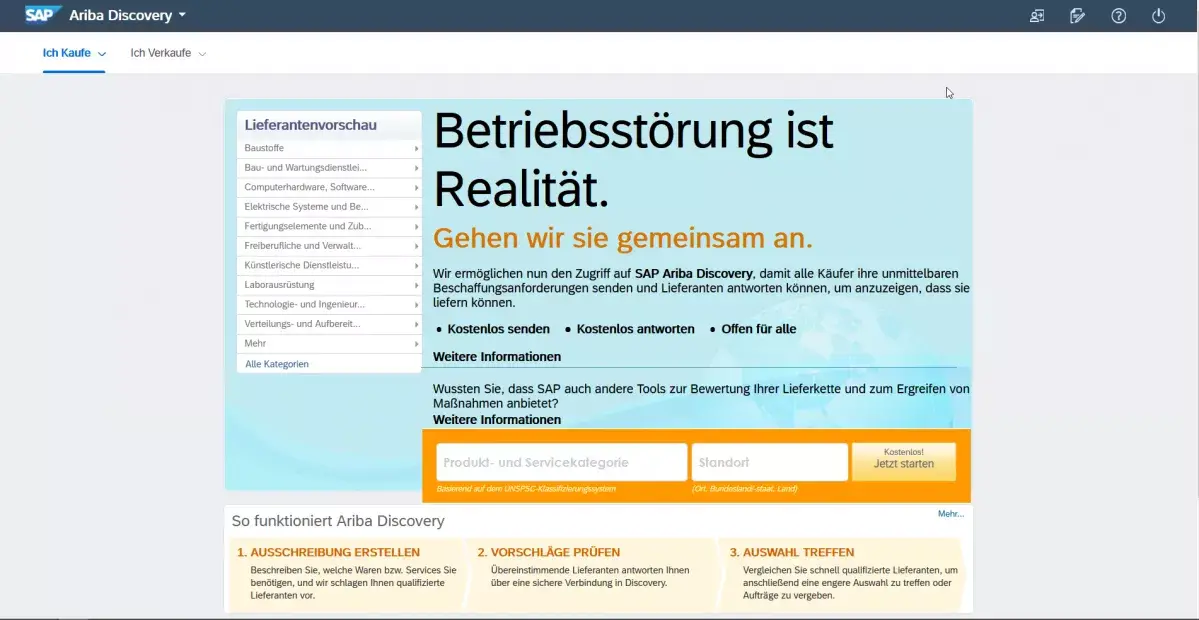Click the 3. AUSWAHL TREFFEN step

point(791,552)
